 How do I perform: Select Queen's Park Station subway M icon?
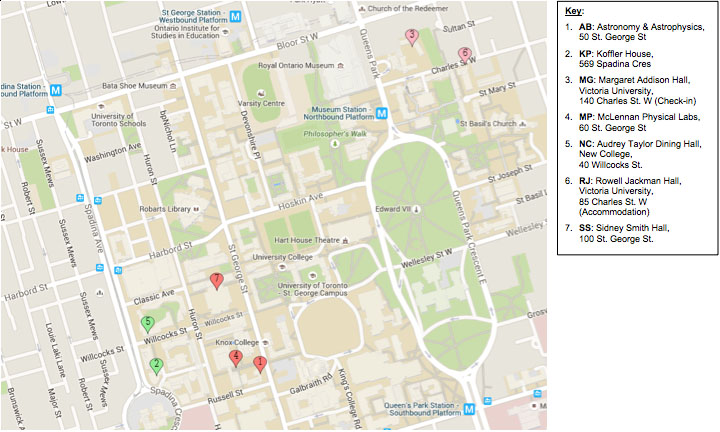469,409
